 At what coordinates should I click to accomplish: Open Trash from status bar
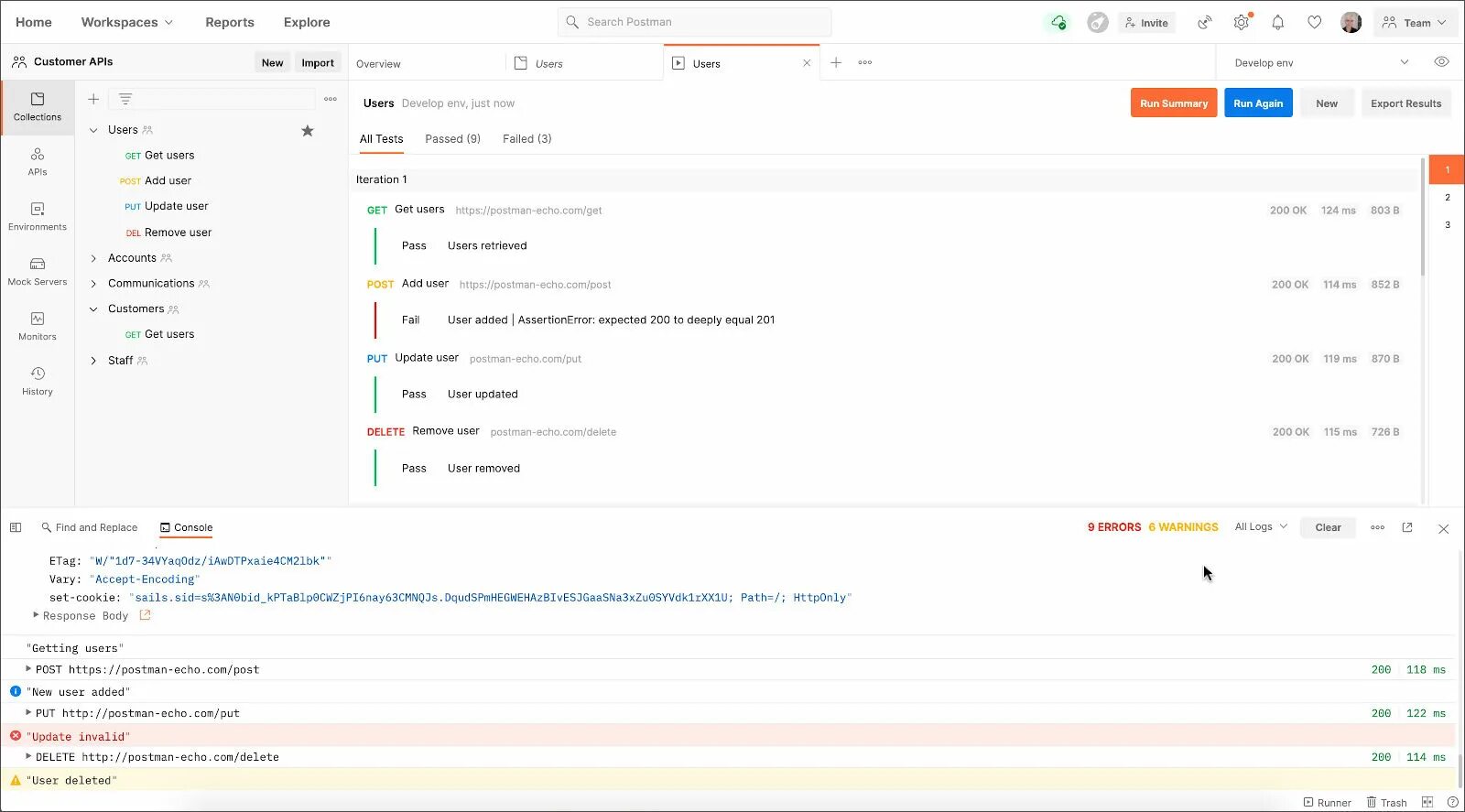(x=1386, y=803)
